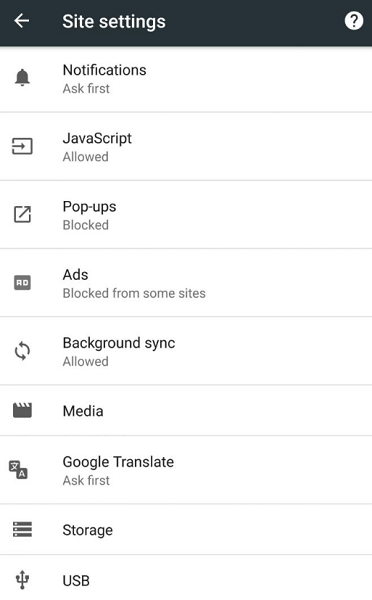Select Ads blocked from some sites
372x600 pixels.
[186, 283]
